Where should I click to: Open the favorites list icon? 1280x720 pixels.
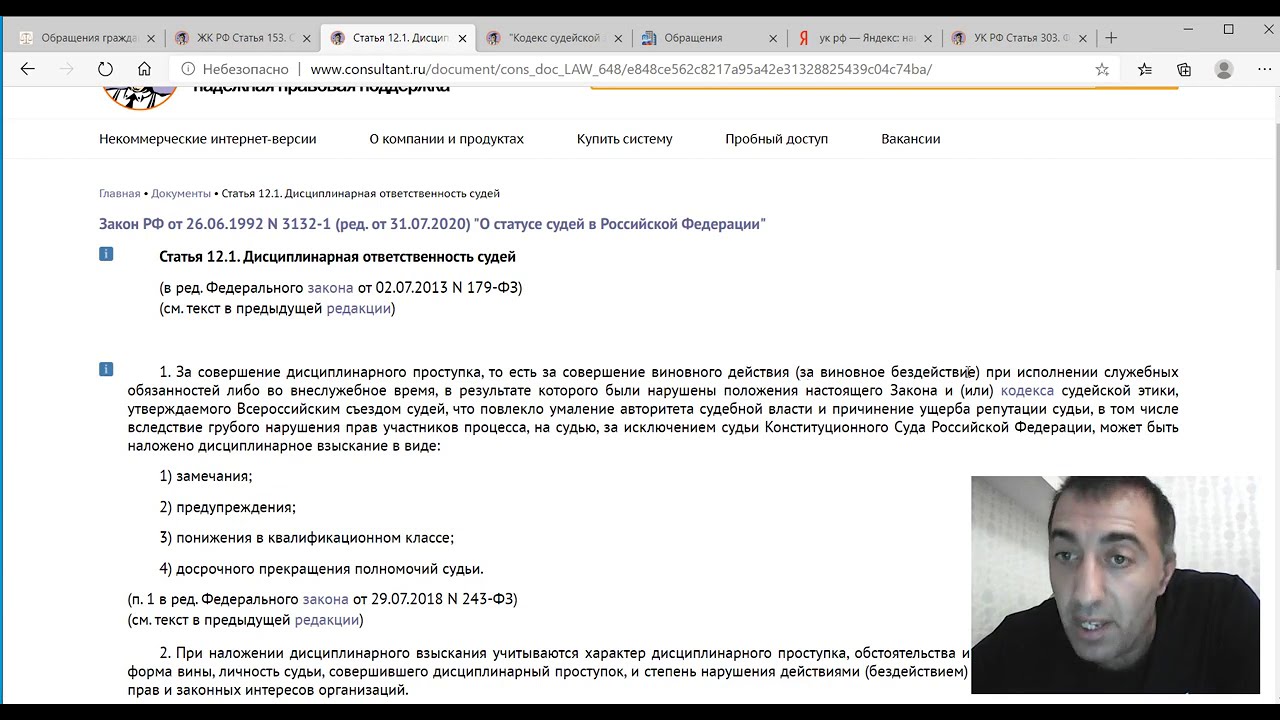pos(1145,69)
